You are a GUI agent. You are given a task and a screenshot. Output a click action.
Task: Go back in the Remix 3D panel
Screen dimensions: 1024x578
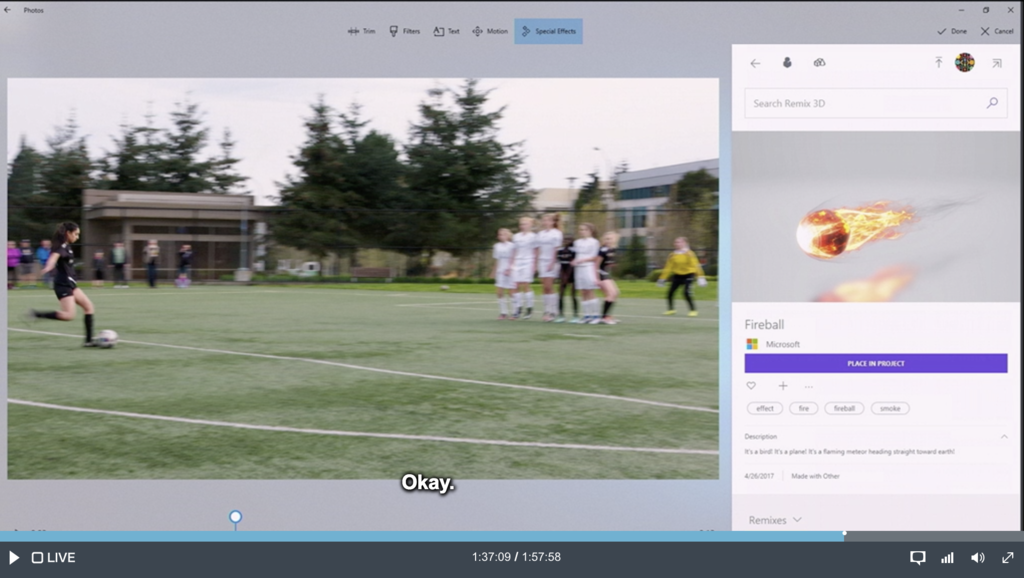click(x=755, y=63)
